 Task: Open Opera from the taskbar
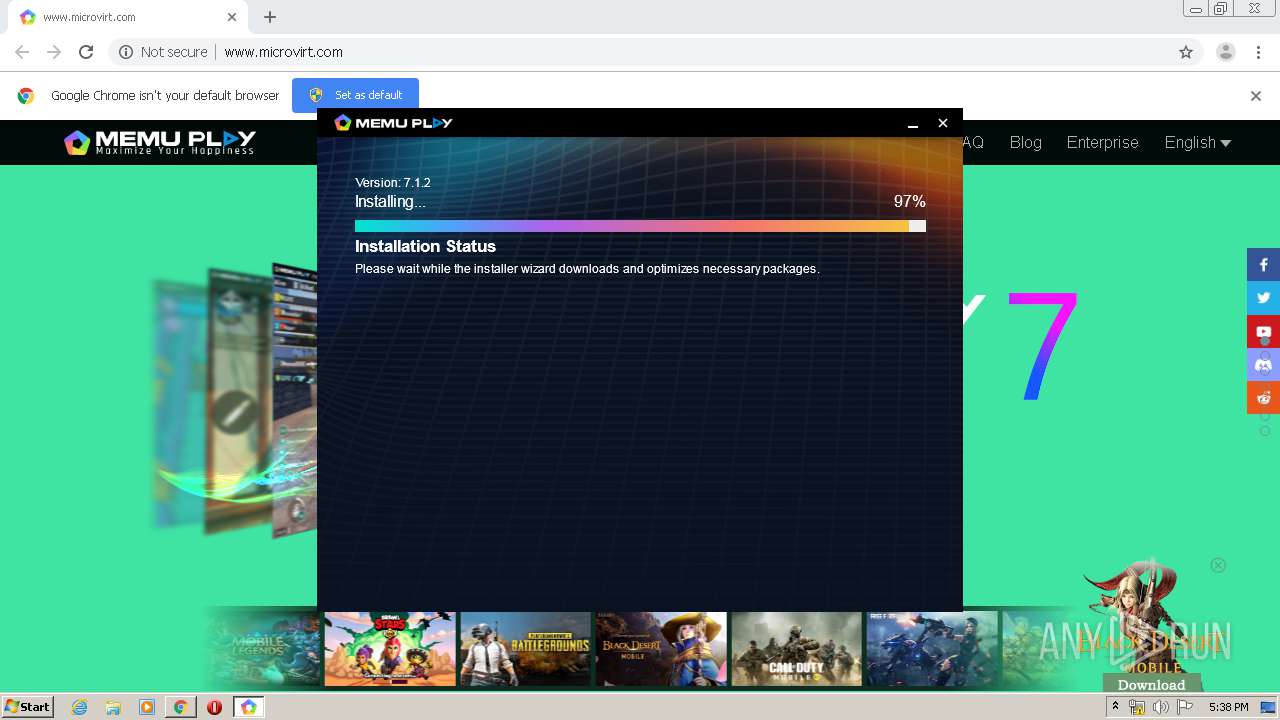[x=214, y=707]
